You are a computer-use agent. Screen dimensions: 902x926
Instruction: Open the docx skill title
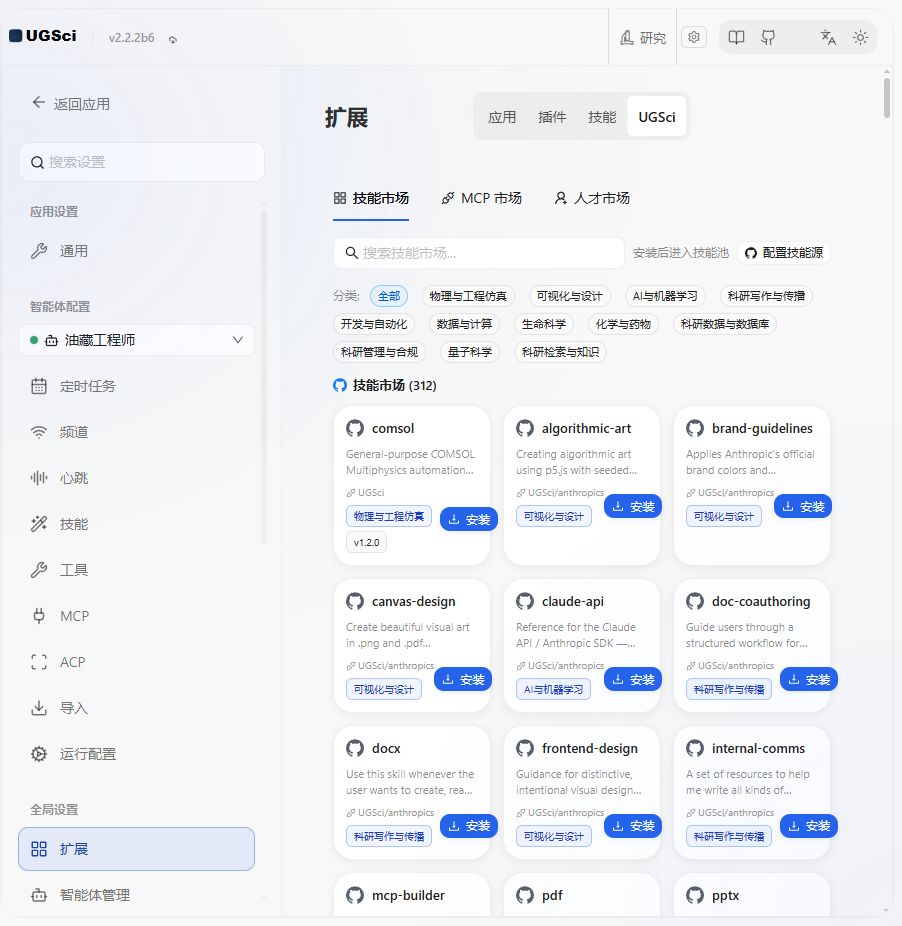(x=386, y=748)
